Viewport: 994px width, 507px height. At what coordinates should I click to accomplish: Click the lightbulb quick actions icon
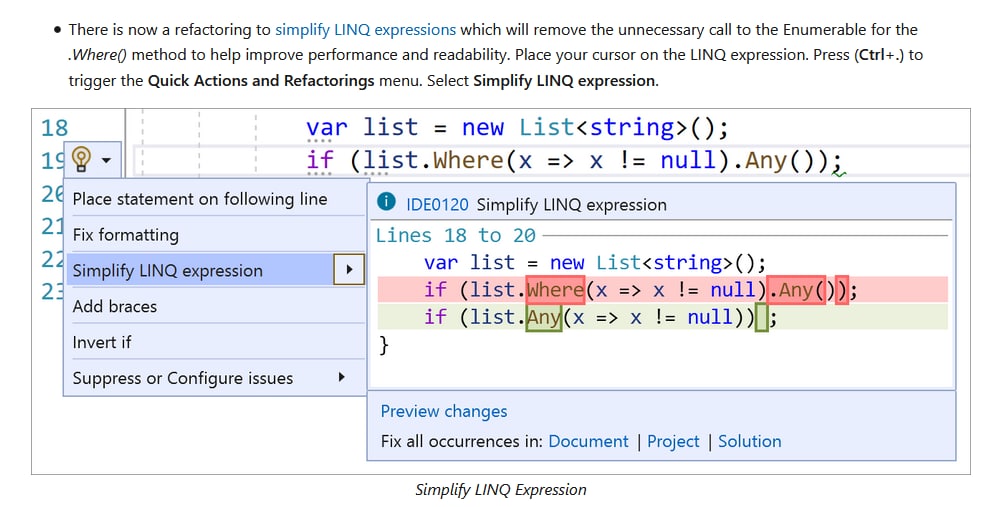coord(81,159)
